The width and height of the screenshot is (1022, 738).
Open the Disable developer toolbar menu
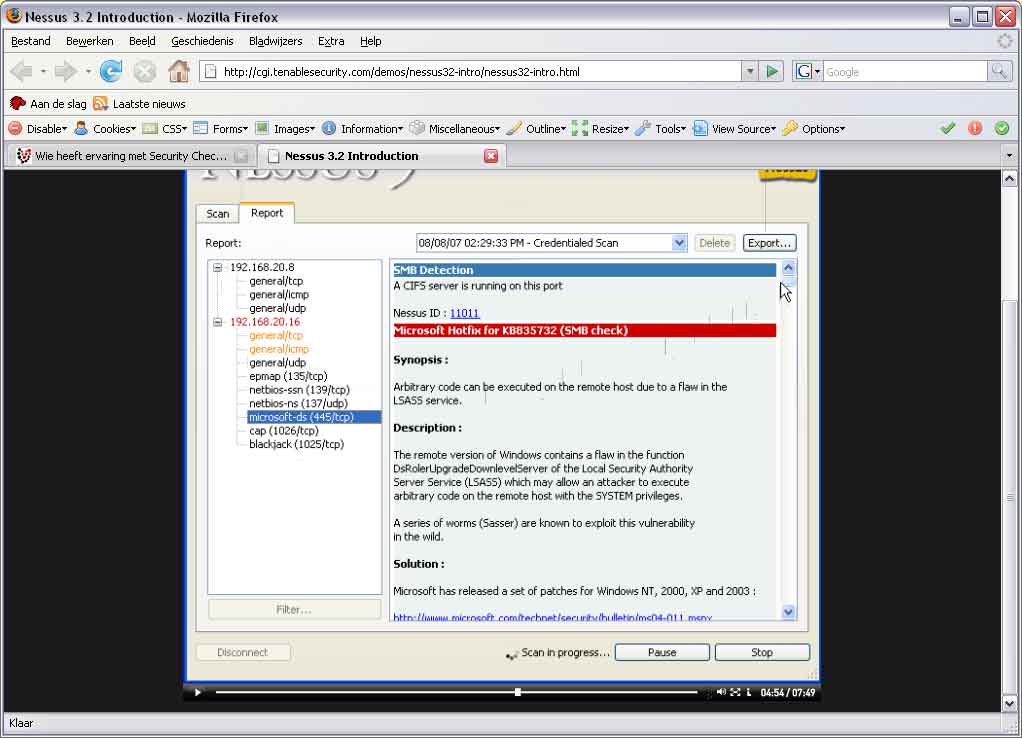click(38, 128)
